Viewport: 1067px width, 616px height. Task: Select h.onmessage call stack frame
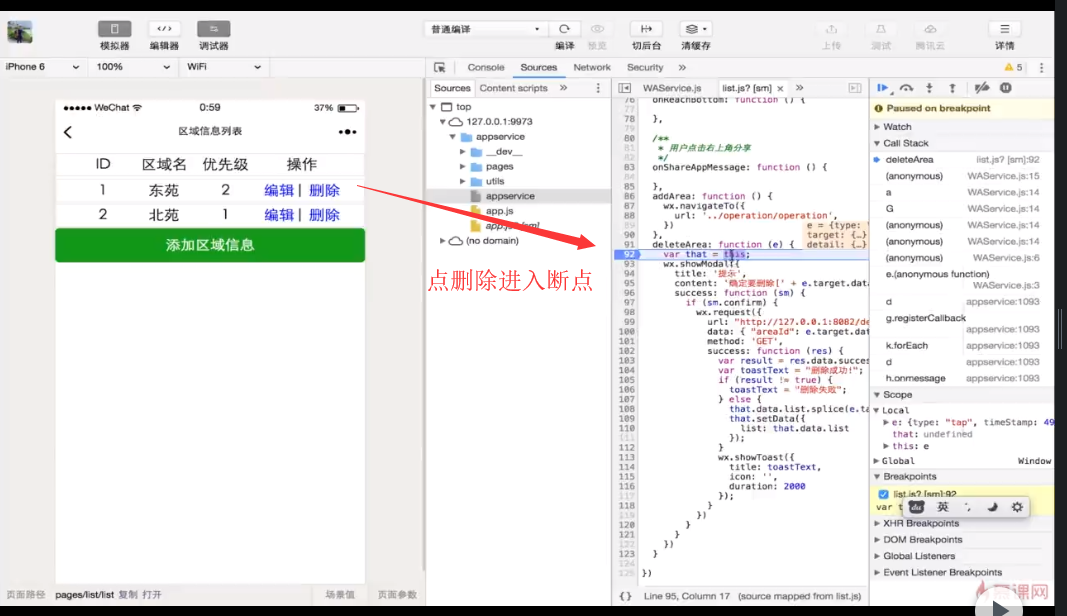pyautogui.click(x=915, y=378)
